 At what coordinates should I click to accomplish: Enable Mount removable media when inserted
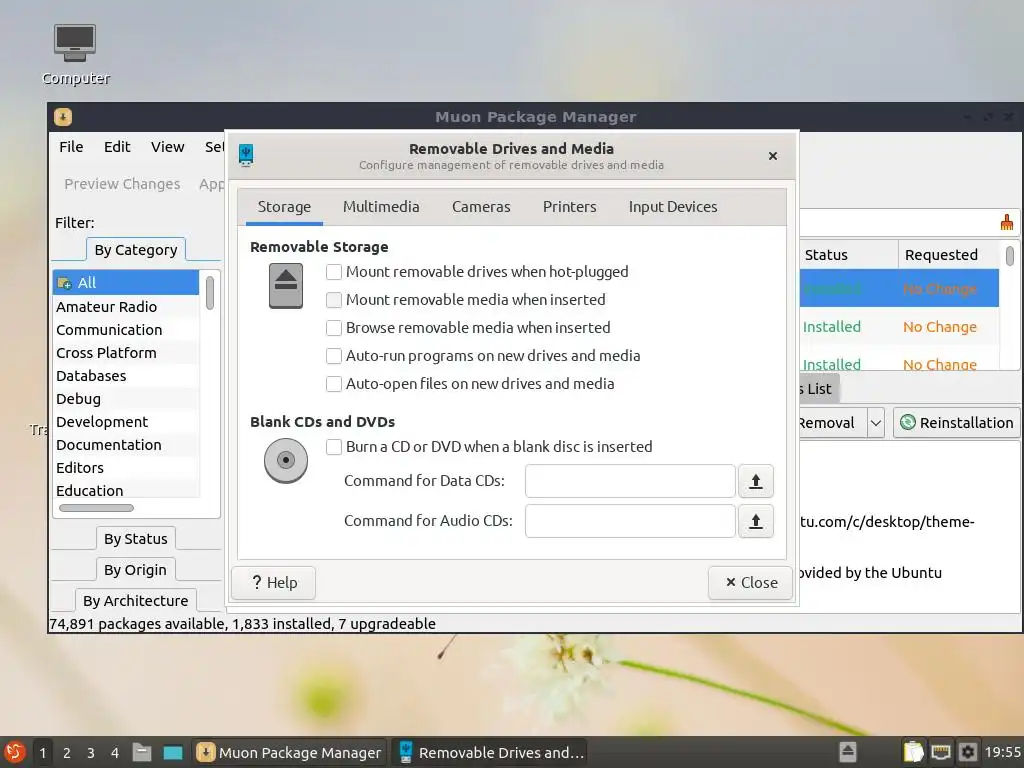click(x=334, y=300)
